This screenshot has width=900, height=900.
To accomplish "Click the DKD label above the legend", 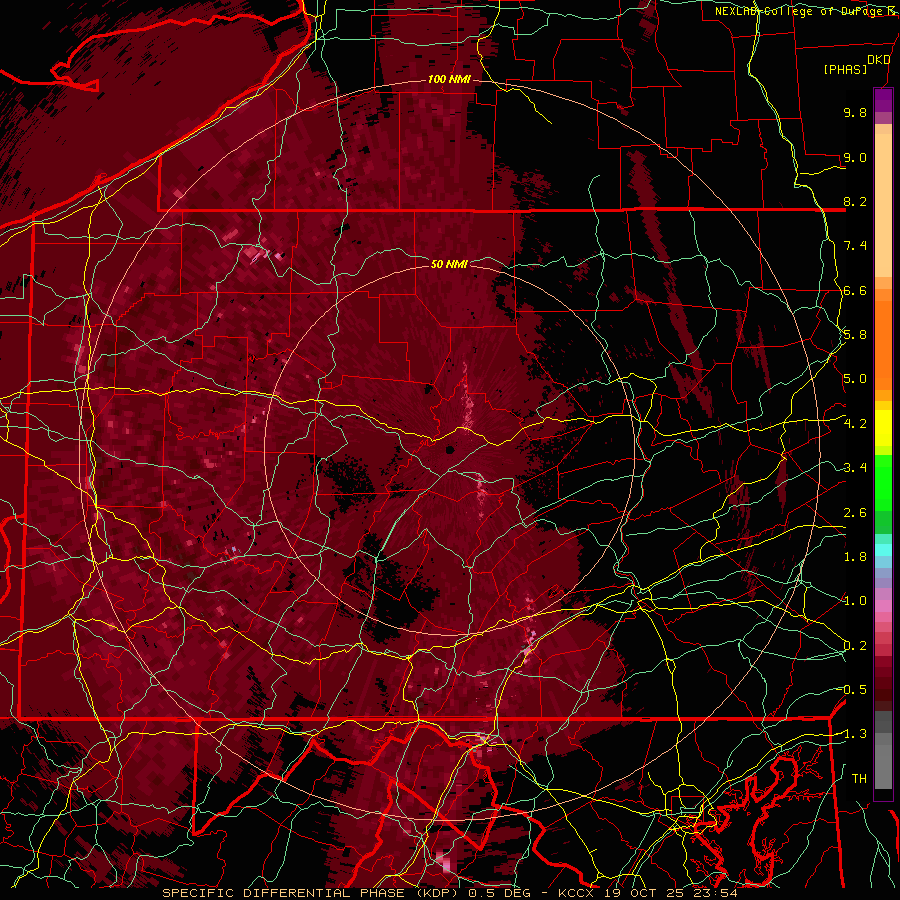I will tap(879, 60).
